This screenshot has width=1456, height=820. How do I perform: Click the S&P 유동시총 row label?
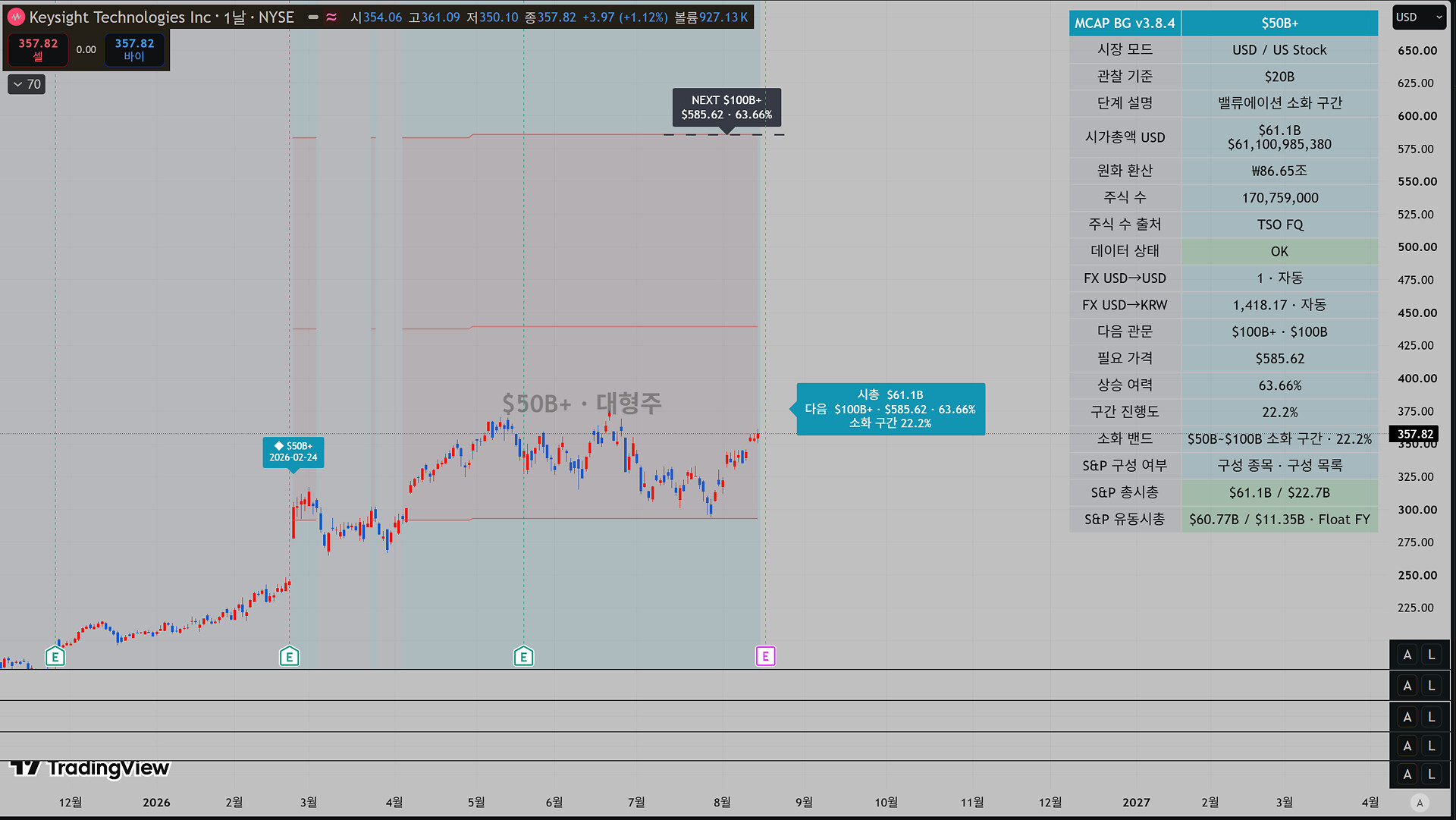click(x=1125, y=520)
